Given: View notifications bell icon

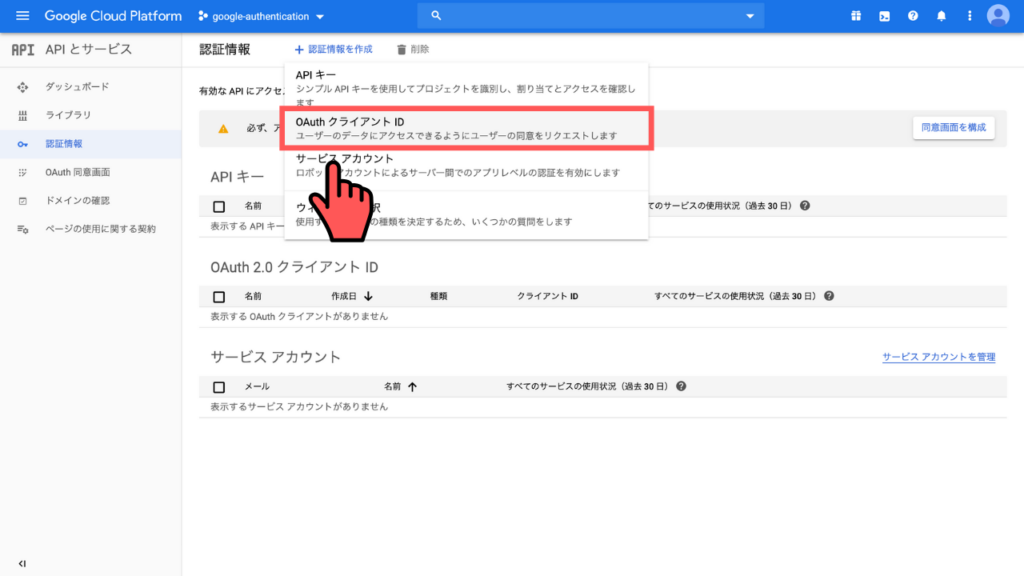Looking at the screenshot, I should point(941,16).
